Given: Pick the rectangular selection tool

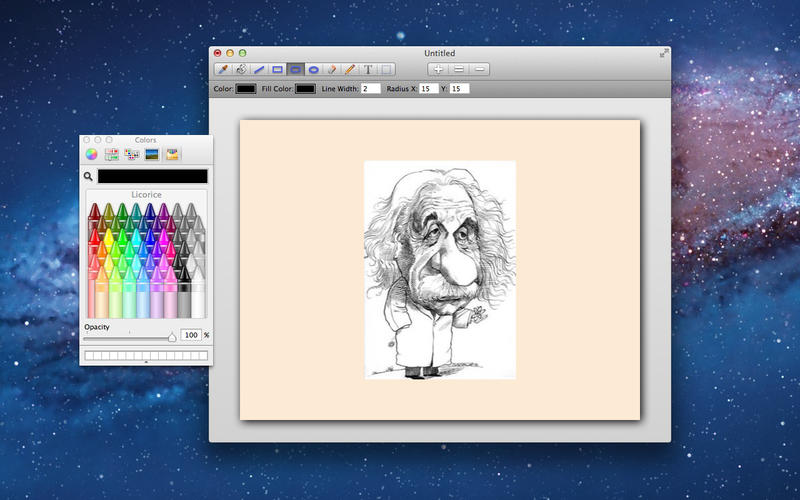Looking at the screenshot, I should [386, 69].
